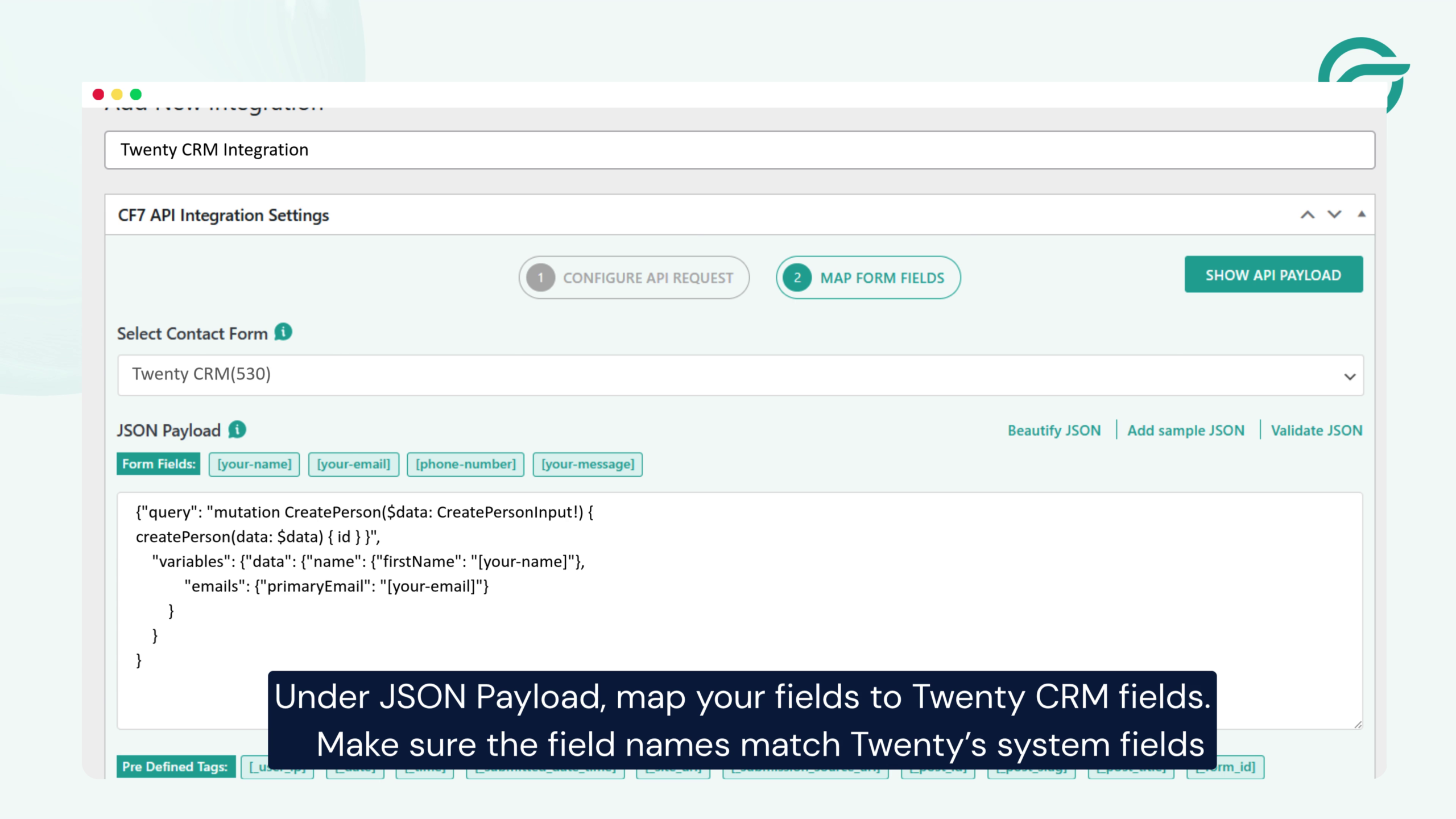Move the settings panel down with the down arrow

click(1334, 214)
